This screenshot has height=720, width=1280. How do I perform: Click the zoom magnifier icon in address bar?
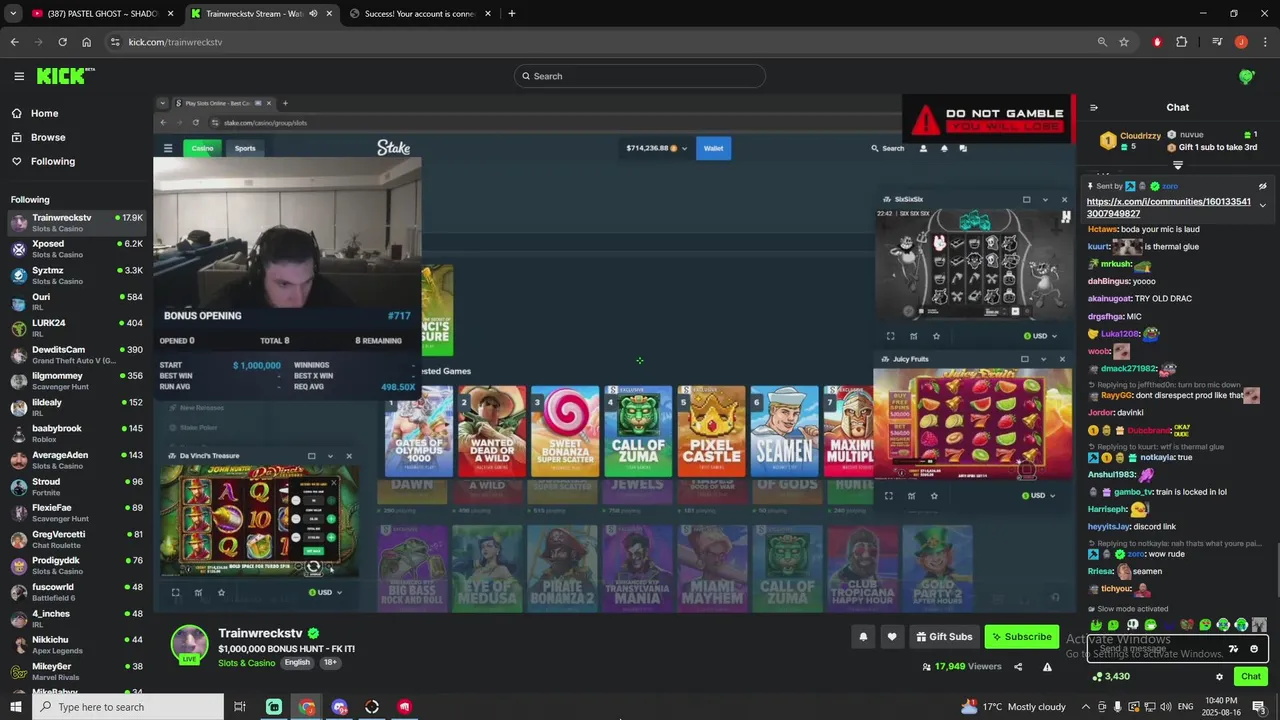pyautogui.click(x=1102, y=42)
